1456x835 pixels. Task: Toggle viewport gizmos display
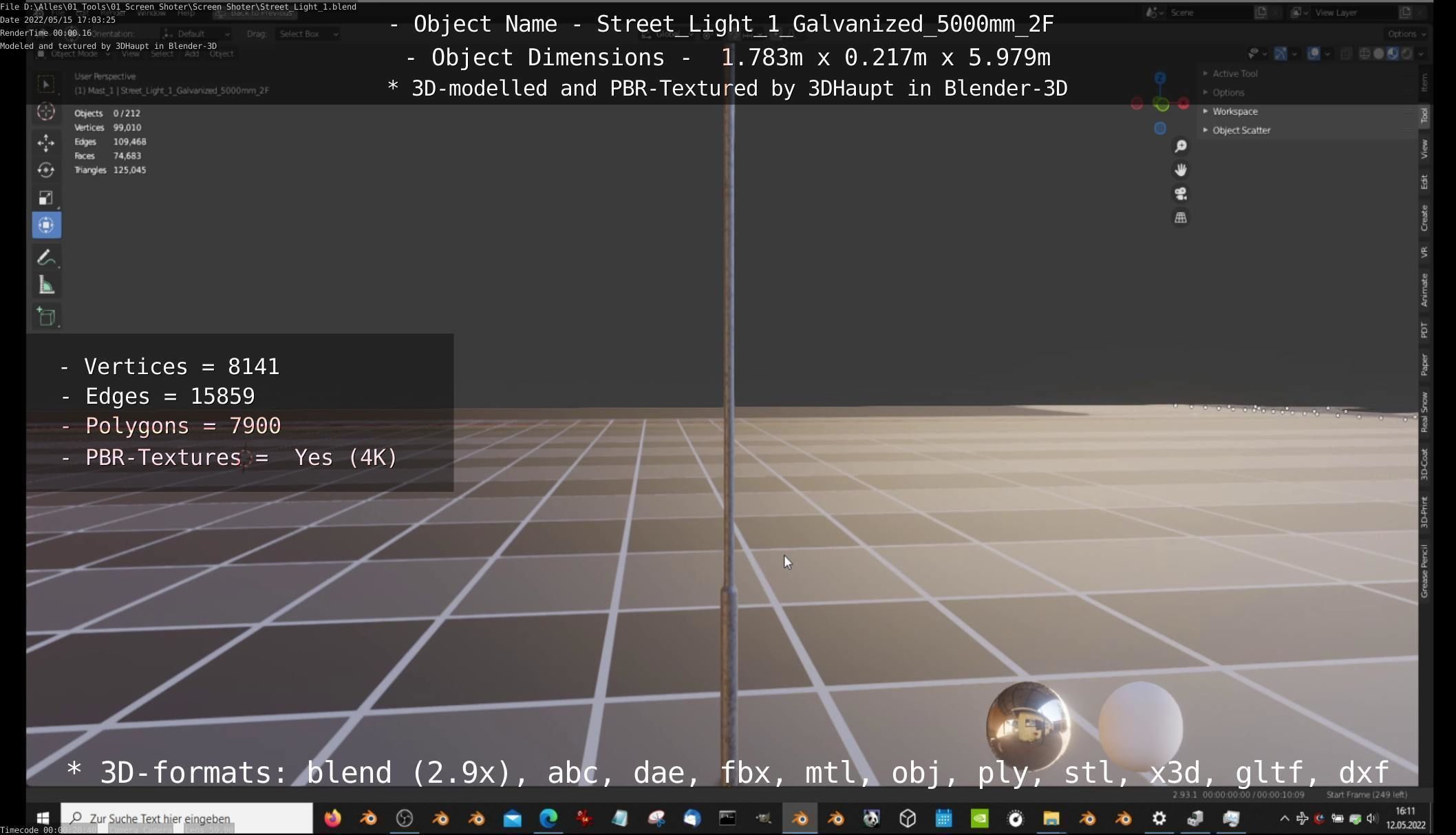pyautogui.click(x=1280, y=54)
